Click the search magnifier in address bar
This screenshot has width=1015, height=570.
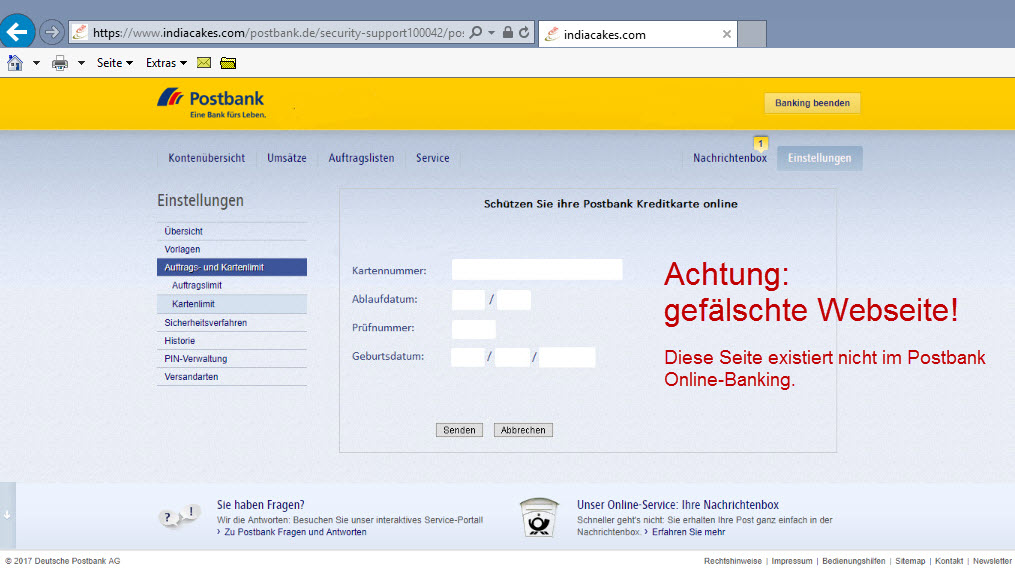click(476, 32)
